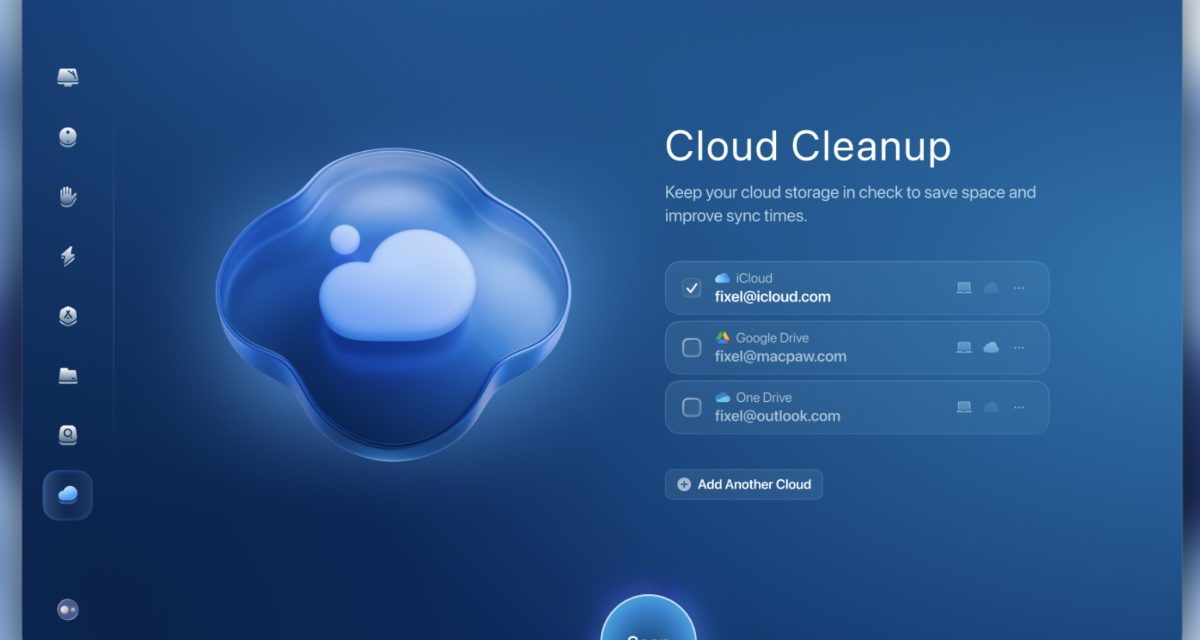Open the assistant icon at sidebar bottom
Image resolution: width=1200 pixels, height=640 pixels.
click(68, 609)
